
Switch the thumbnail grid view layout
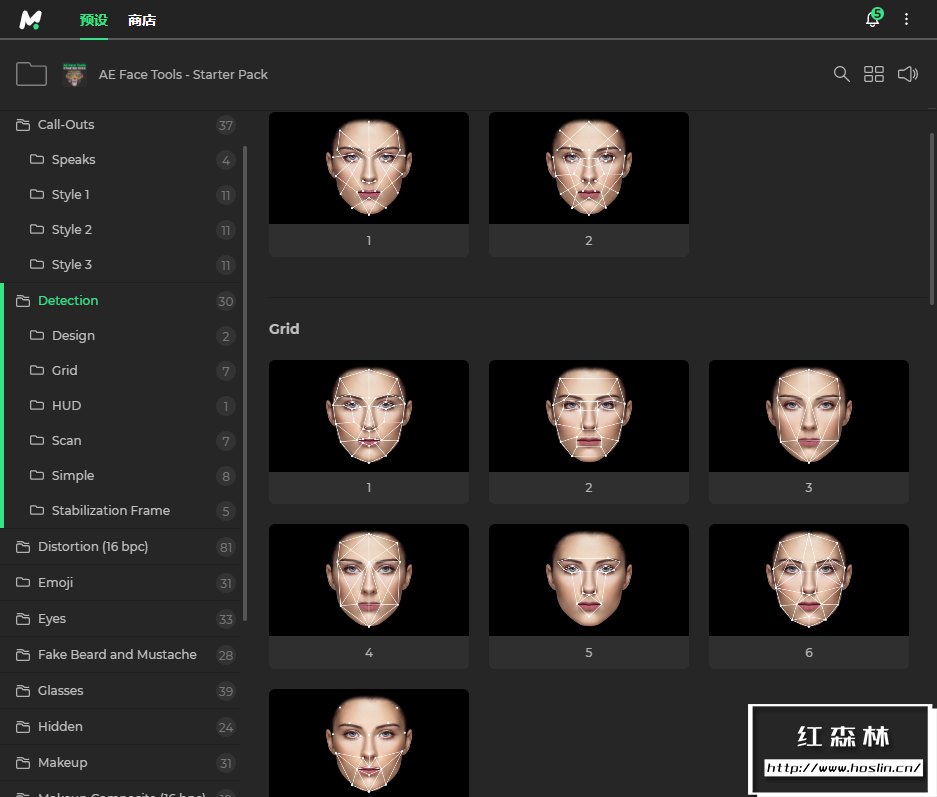[874, 74]
